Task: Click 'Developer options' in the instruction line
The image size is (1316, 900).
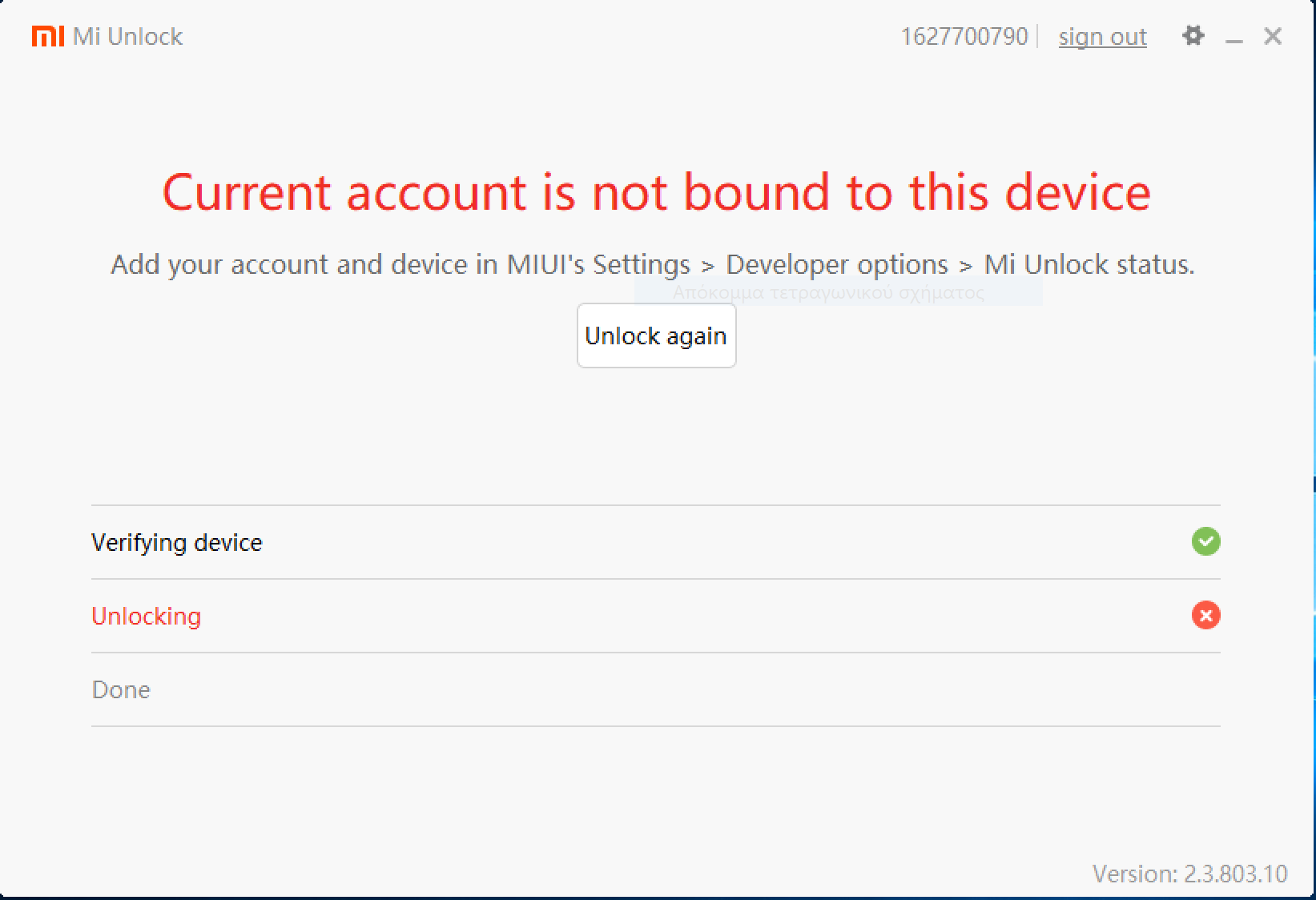Action: point(836,264)
